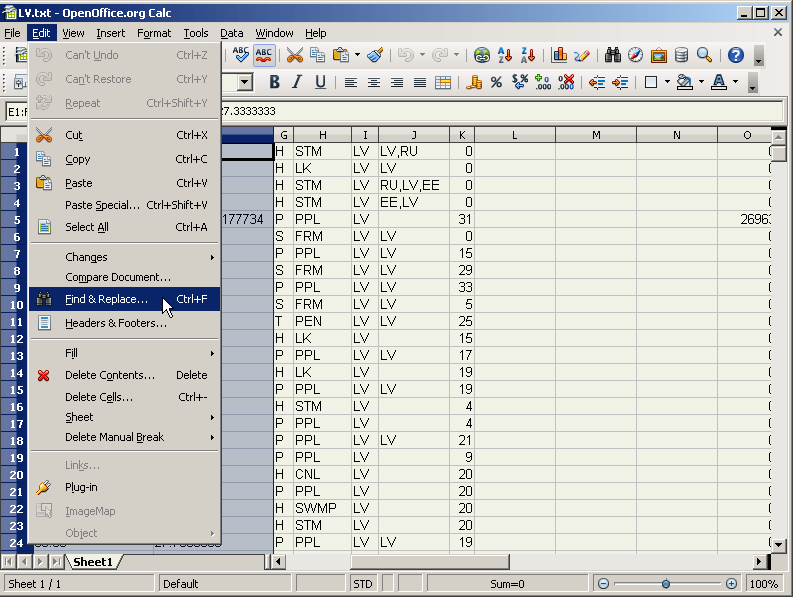The image size is (793, 597).
Task: Open Data Sources icon
Action: (x=681, y=55)
